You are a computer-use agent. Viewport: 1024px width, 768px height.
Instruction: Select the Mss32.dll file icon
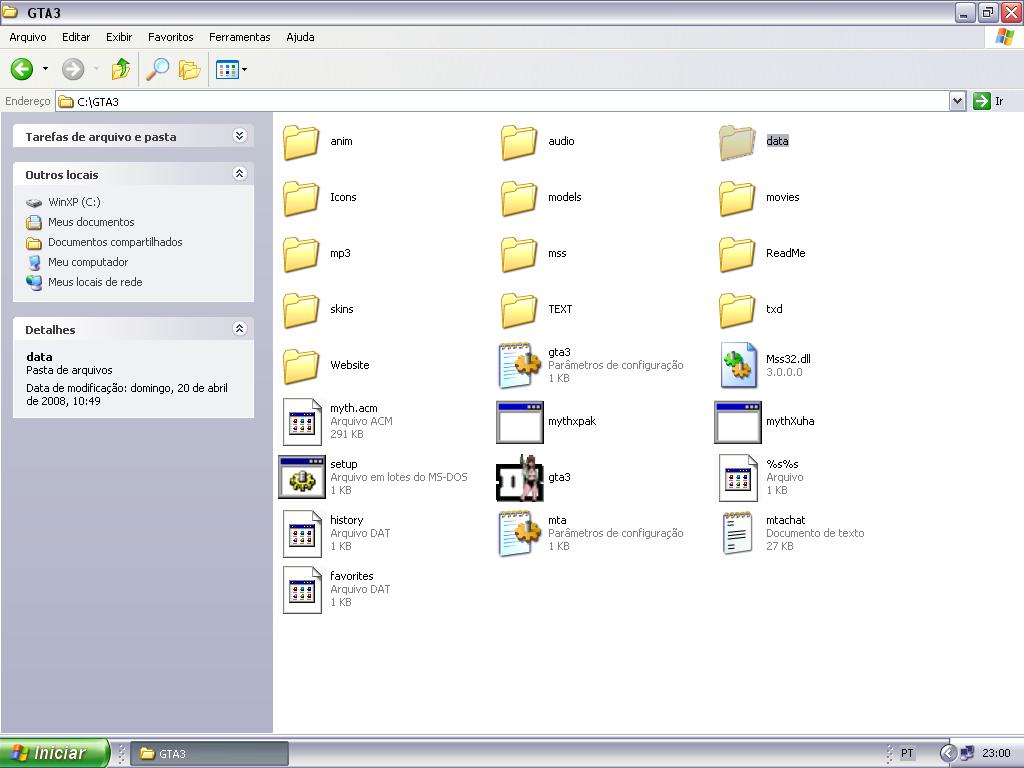tap(739, 365)
